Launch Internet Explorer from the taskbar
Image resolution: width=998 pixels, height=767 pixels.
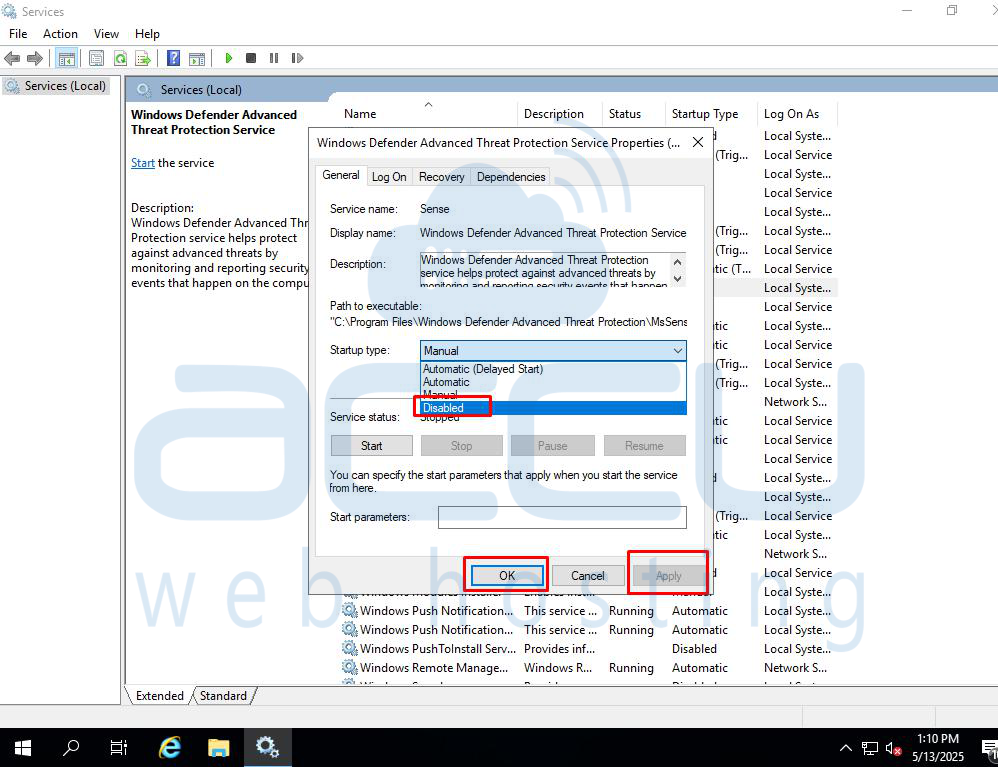(169, 747)
